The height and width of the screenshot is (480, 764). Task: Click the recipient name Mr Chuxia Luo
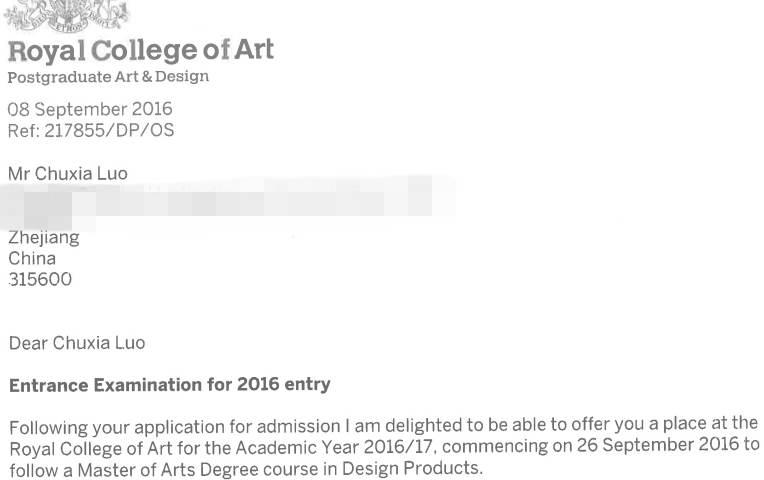(68, 173)
